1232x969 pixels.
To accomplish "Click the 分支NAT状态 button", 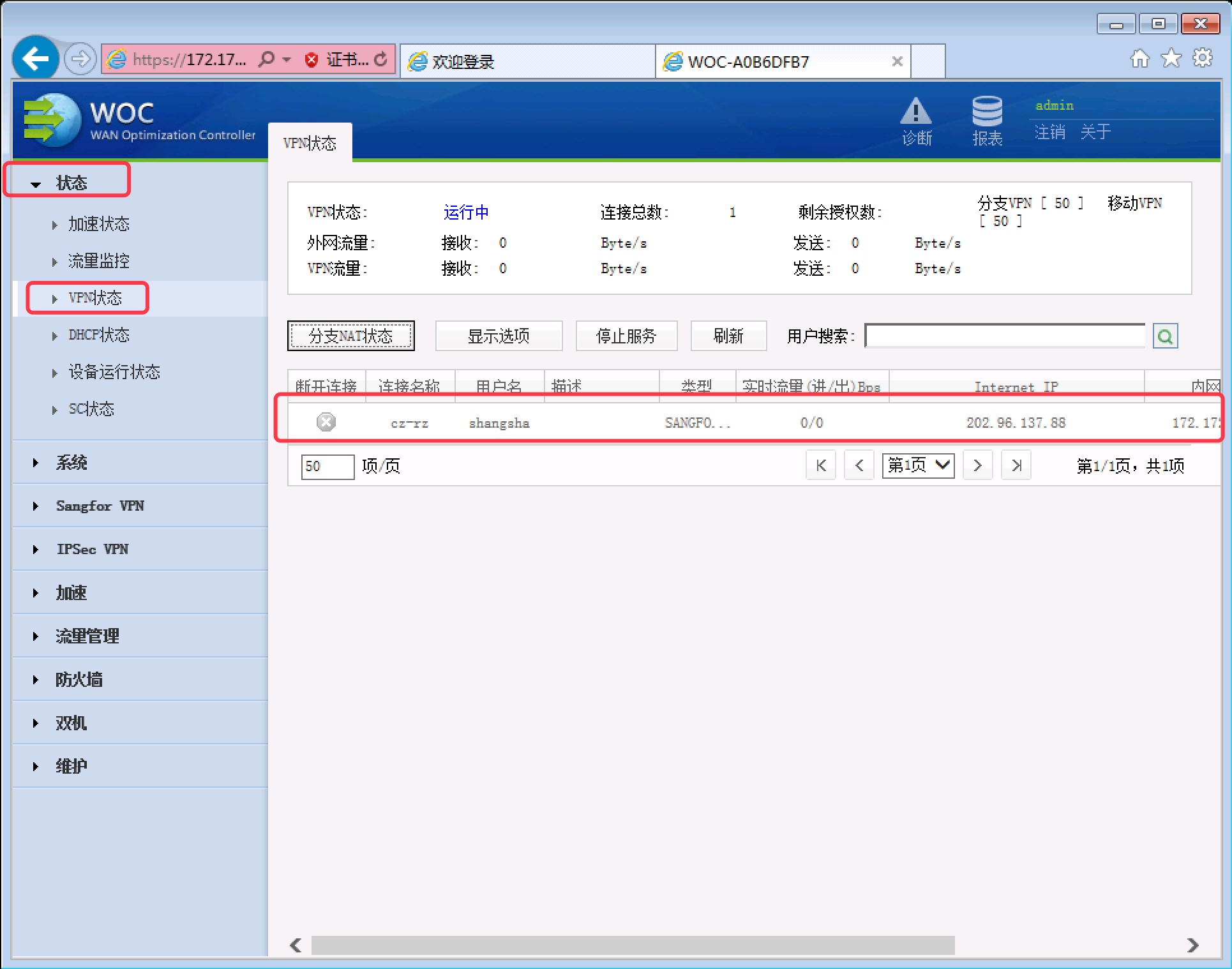I will click(x=350, y=336).
